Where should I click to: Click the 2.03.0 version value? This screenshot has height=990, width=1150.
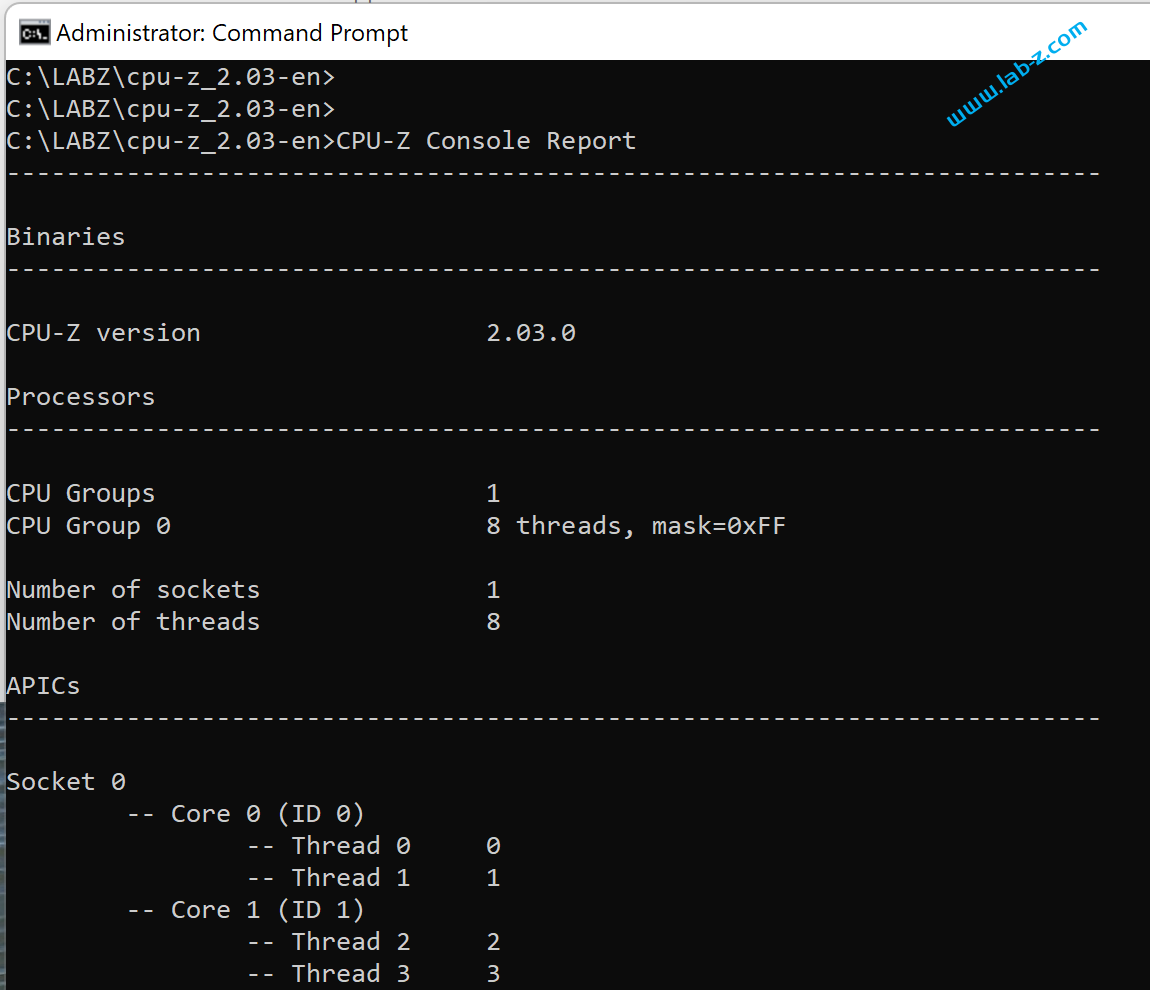tap(531, 333)
